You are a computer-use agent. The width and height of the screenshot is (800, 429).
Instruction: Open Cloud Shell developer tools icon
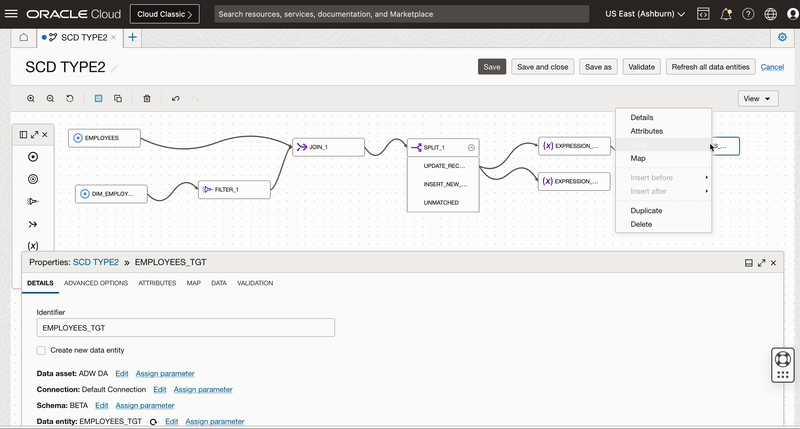click(703, 14)
